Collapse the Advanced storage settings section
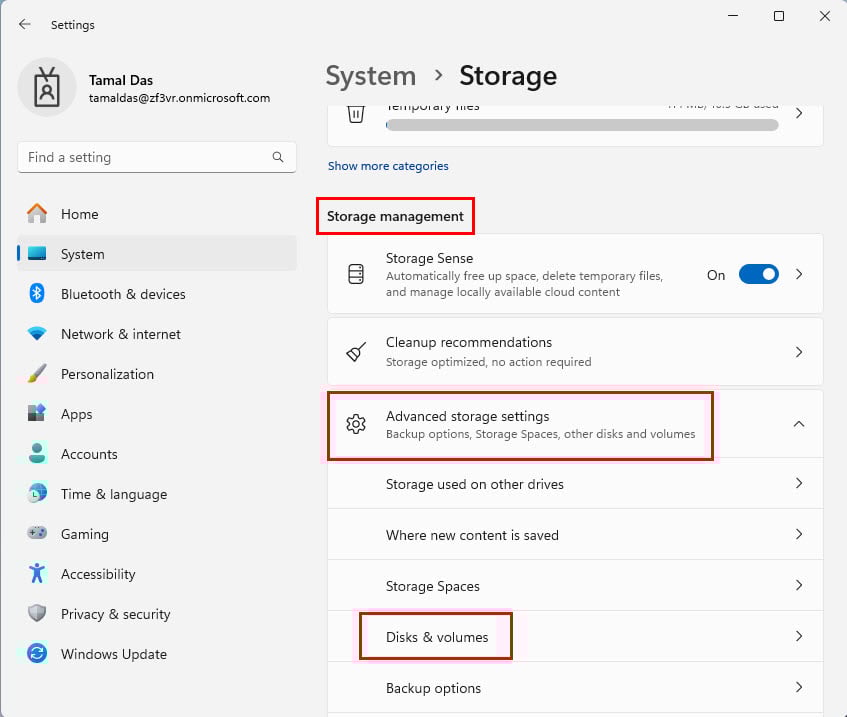Screen dimensions: 847x717 coord(798,424)
